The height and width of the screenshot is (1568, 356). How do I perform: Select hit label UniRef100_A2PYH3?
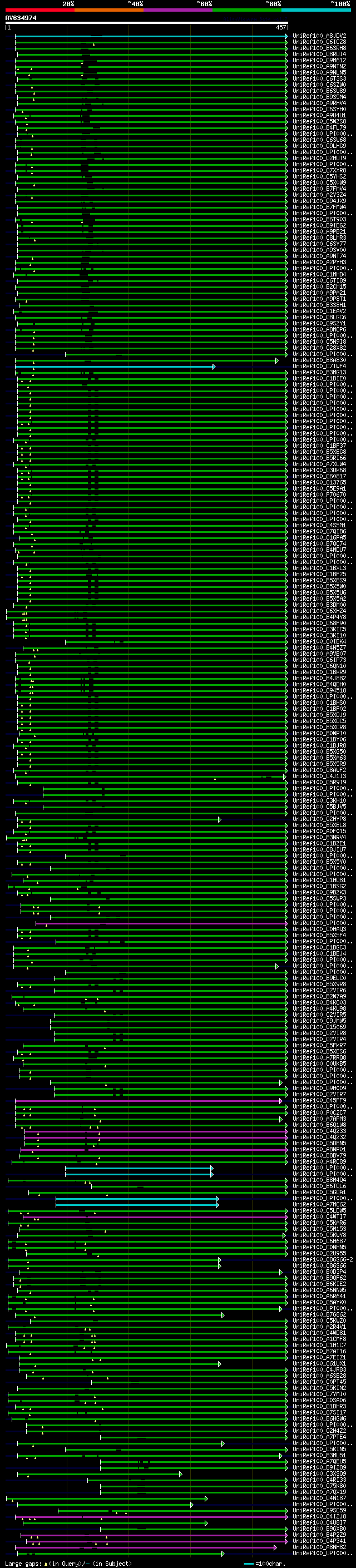pos(319,263)
